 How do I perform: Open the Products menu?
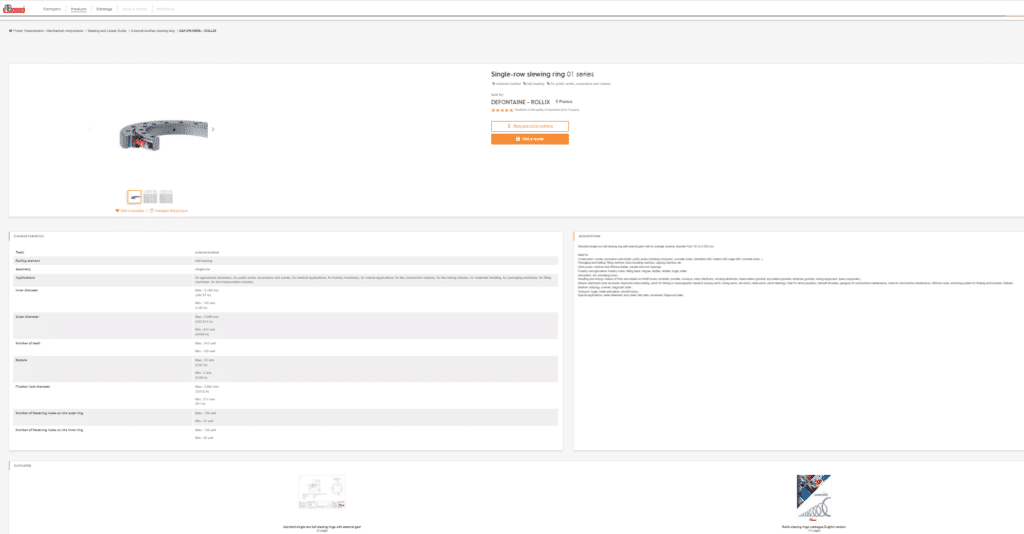[x=78, y=8]
